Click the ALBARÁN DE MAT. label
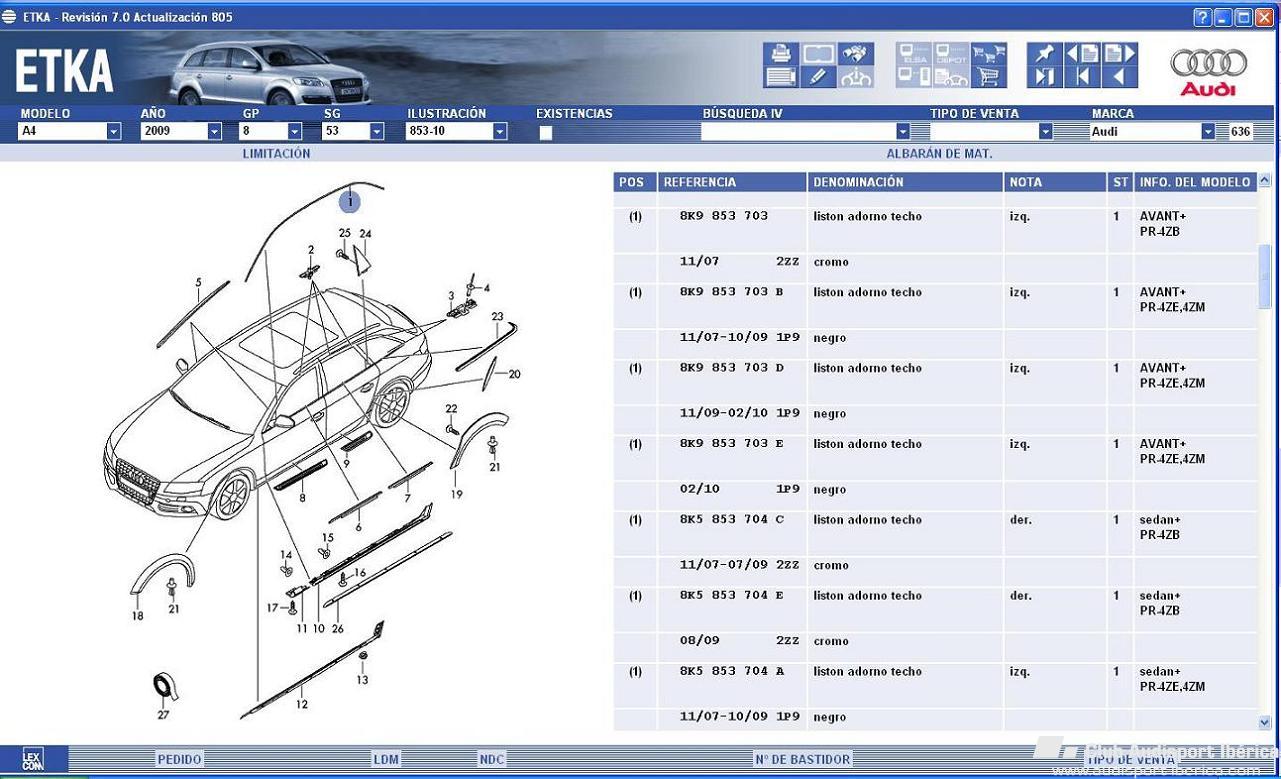This screenshot has height=779, width=1281. coord(939,154)
